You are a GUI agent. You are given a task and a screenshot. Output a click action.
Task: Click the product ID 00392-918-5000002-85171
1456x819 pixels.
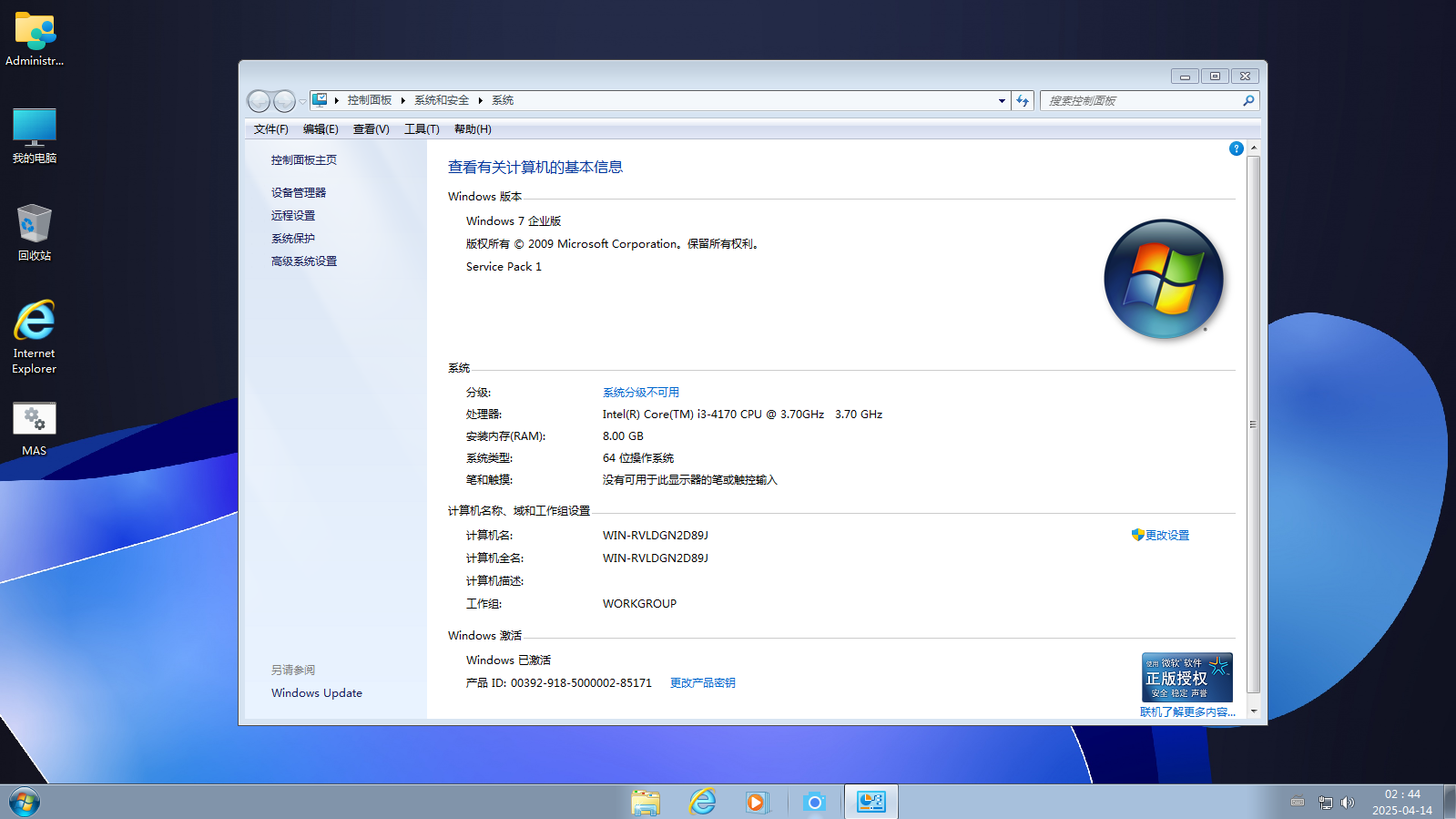(581, 683)
